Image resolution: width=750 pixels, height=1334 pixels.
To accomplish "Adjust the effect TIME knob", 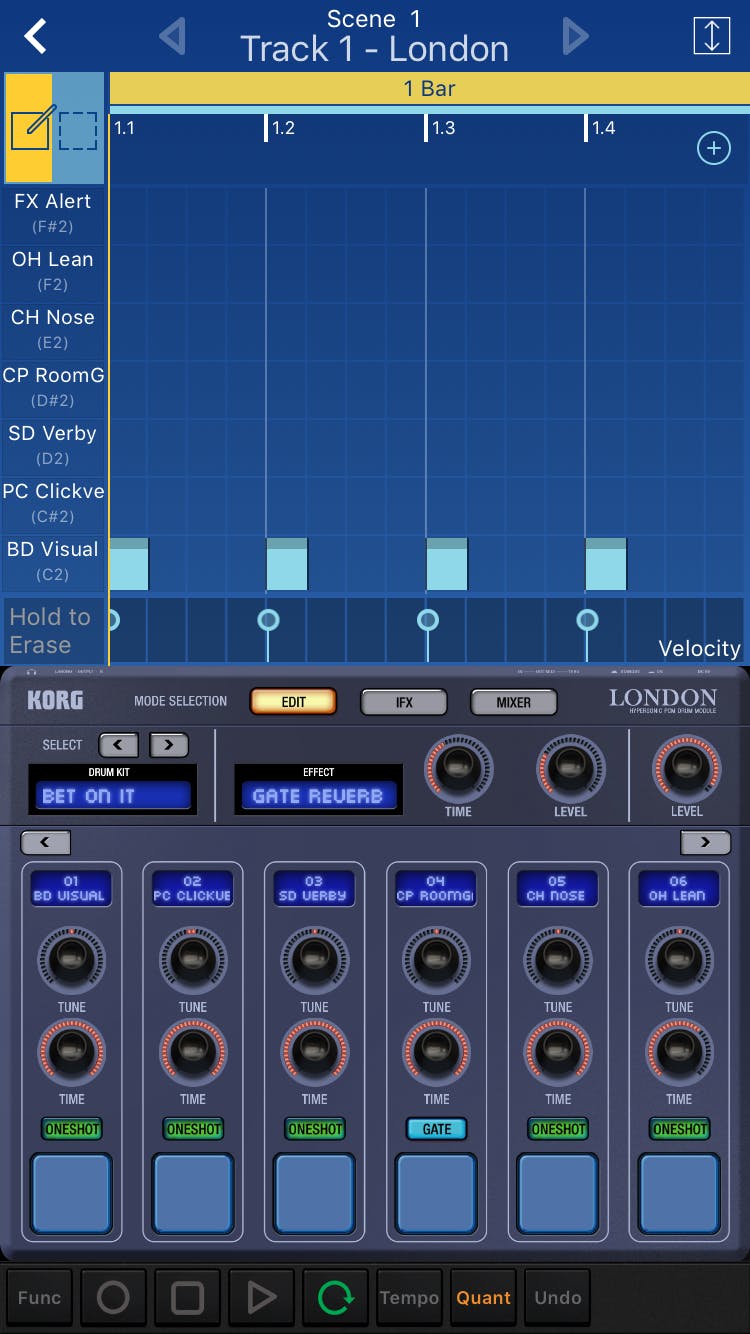I will [458, 768].
